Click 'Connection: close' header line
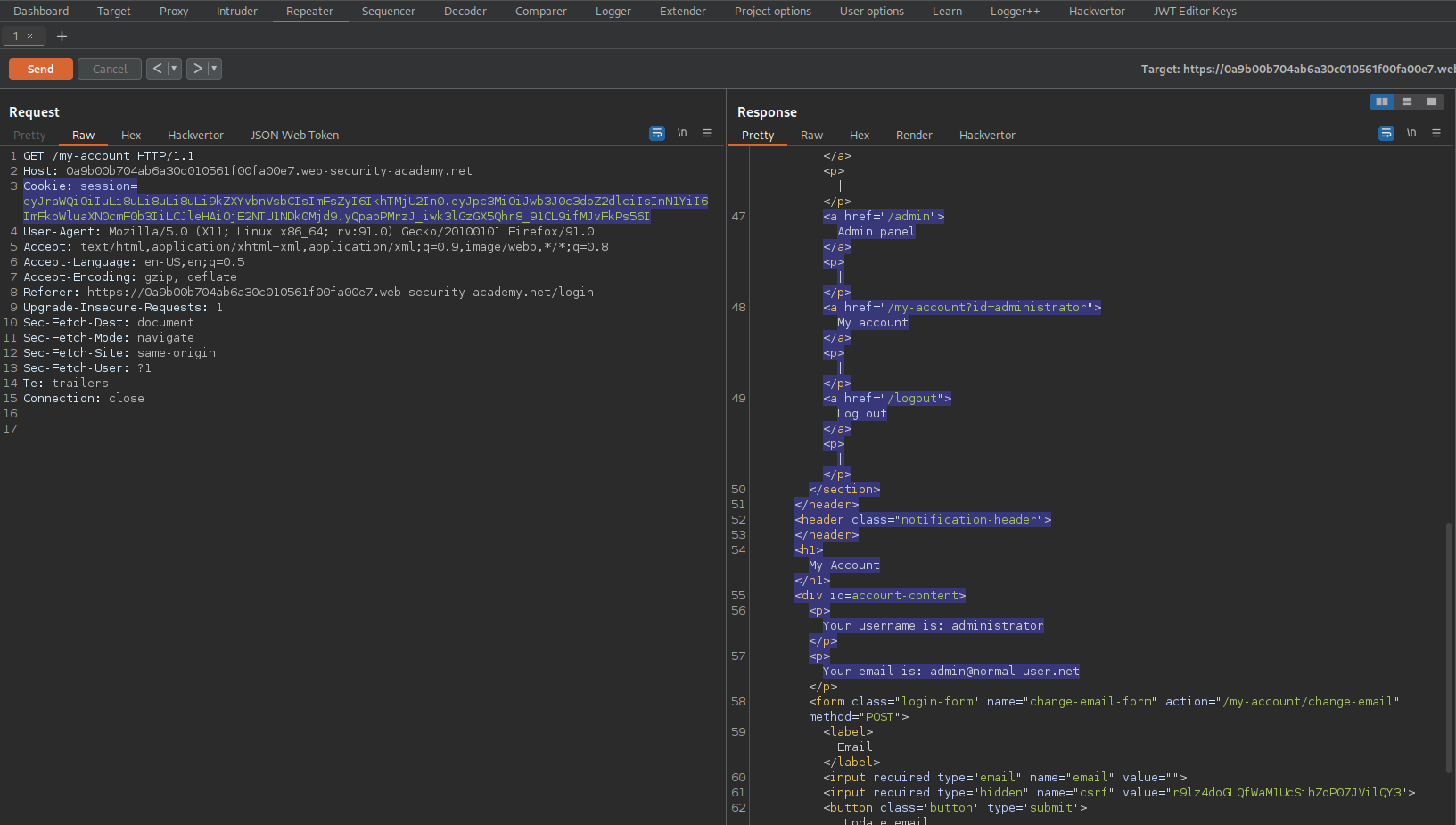This screenshot has height=825, width=1456. (x=84, y=399)
